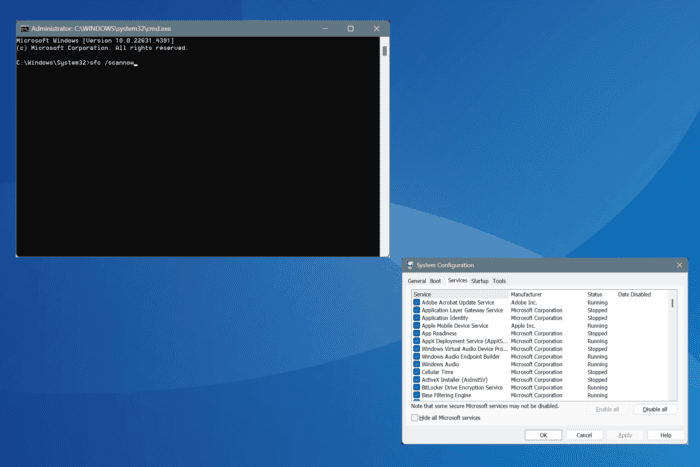Uncheck ActiveX Installer (AxInstSV)
700x467 pixels.
(x=417, y=380)
